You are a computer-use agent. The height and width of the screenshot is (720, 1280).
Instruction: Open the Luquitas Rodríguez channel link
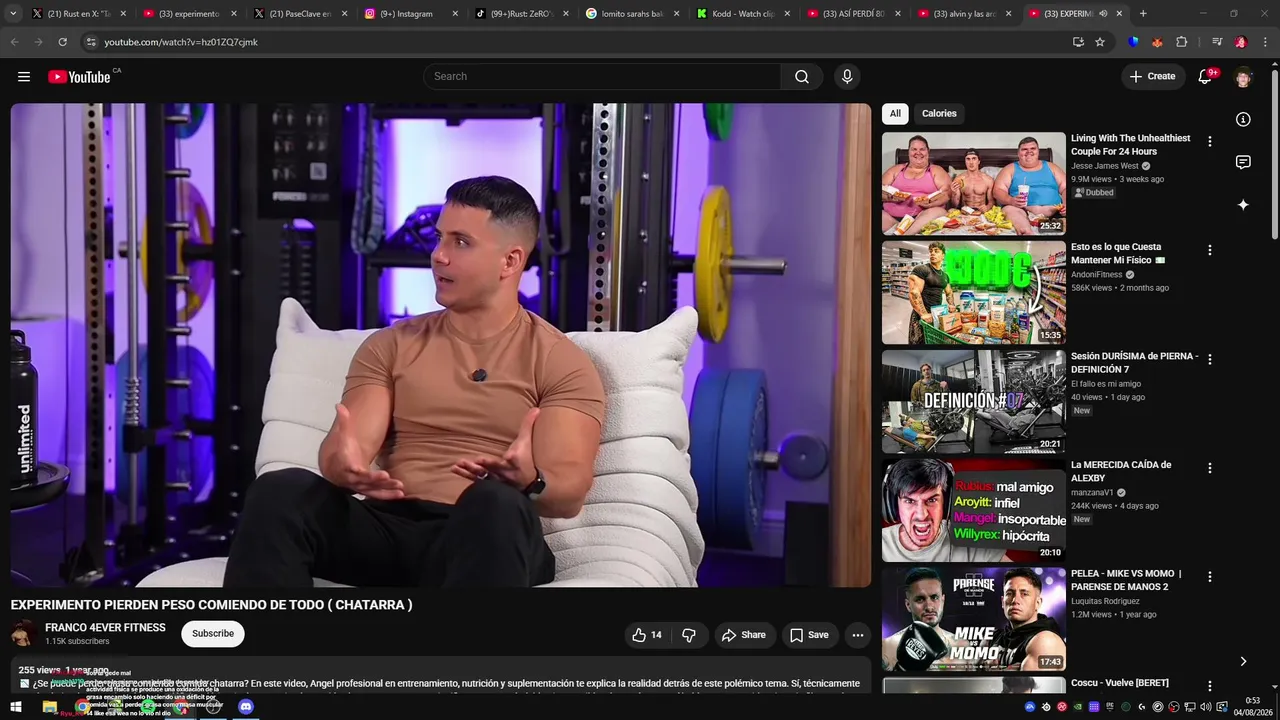1105,601
